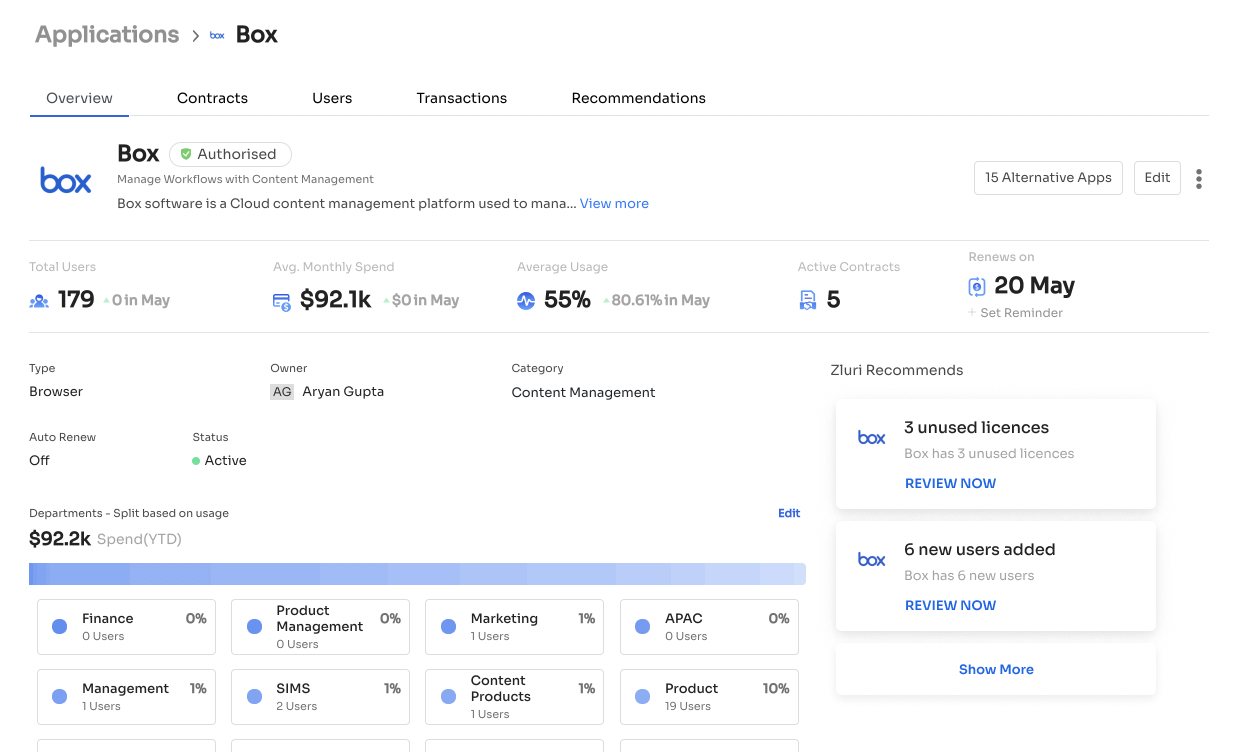Click the Active Contracts document icon

[808, 300]
